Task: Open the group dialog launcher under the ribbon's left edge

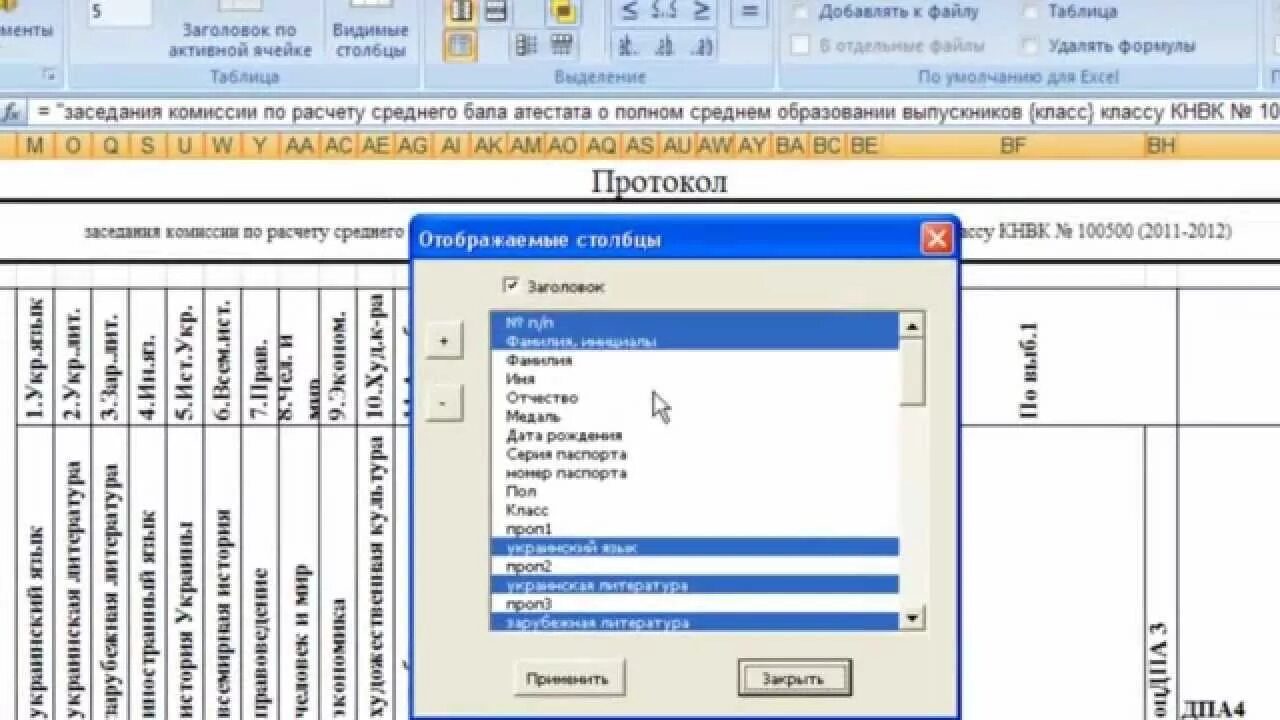Action: pyautogui.click(x=48, y=76)
